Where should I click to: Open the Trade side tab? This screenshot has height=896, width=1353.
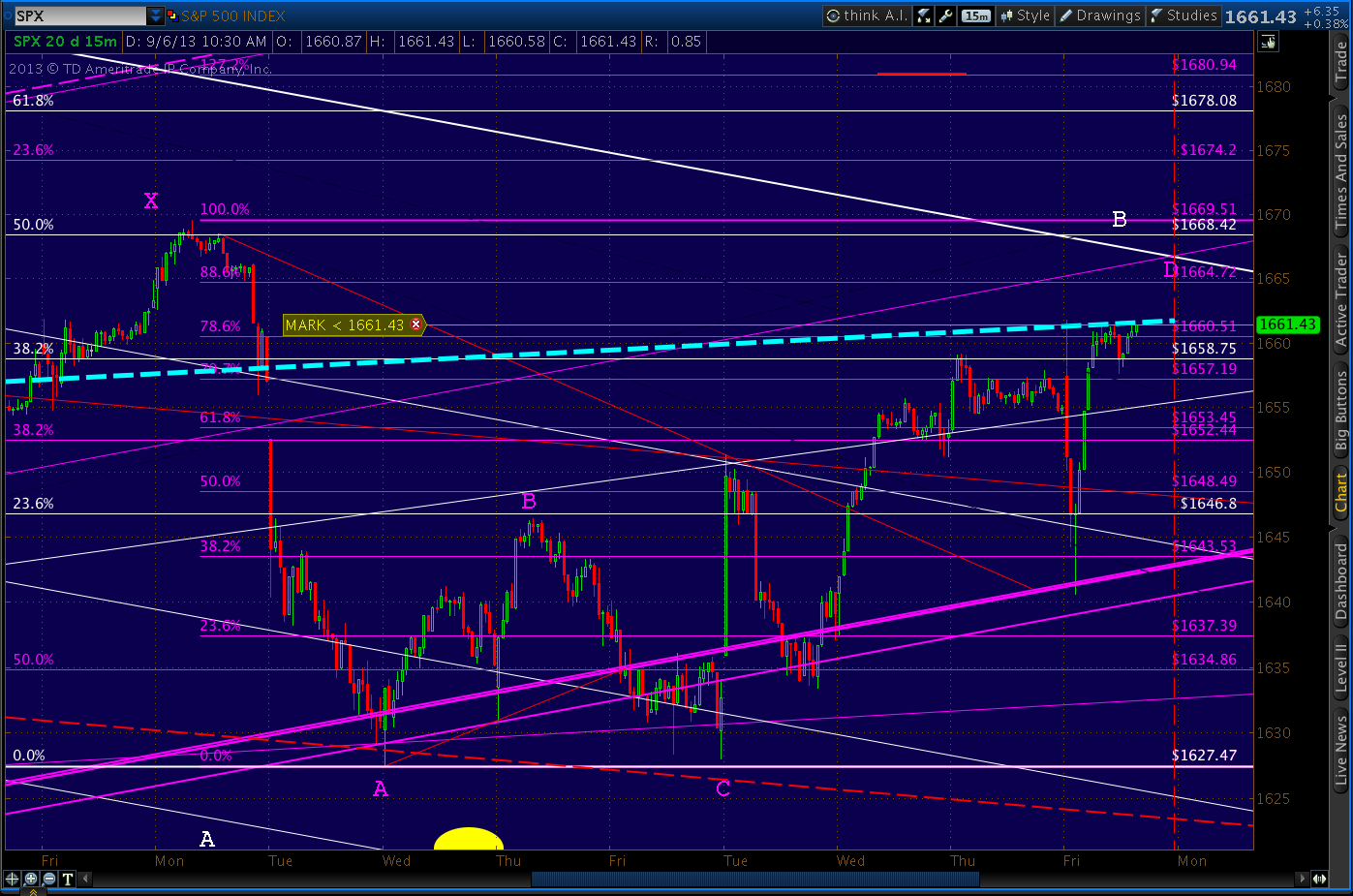[1341, 61]
